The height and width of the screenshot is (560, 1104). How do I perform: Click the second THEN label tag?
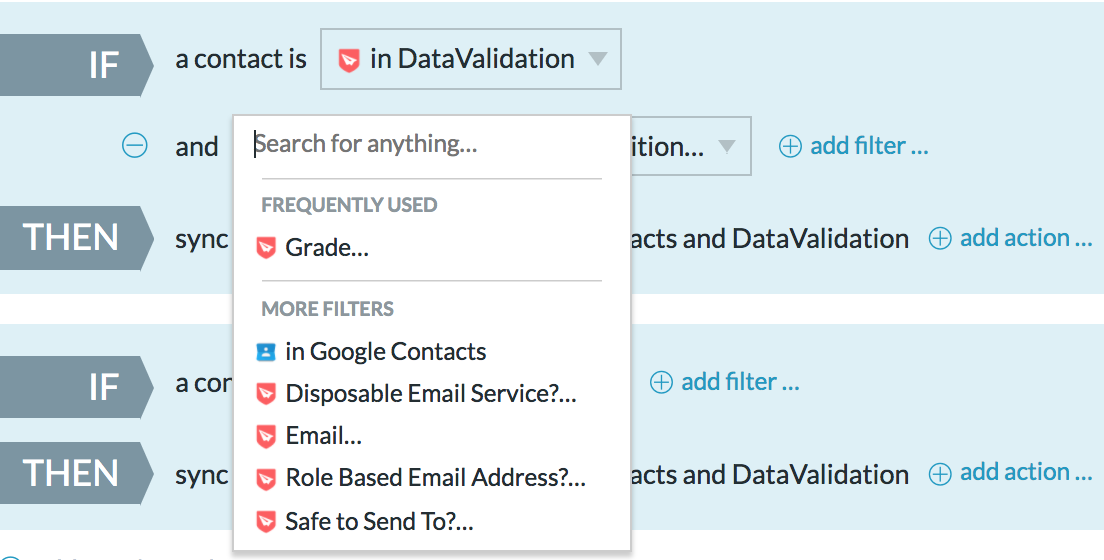(76, 473)
